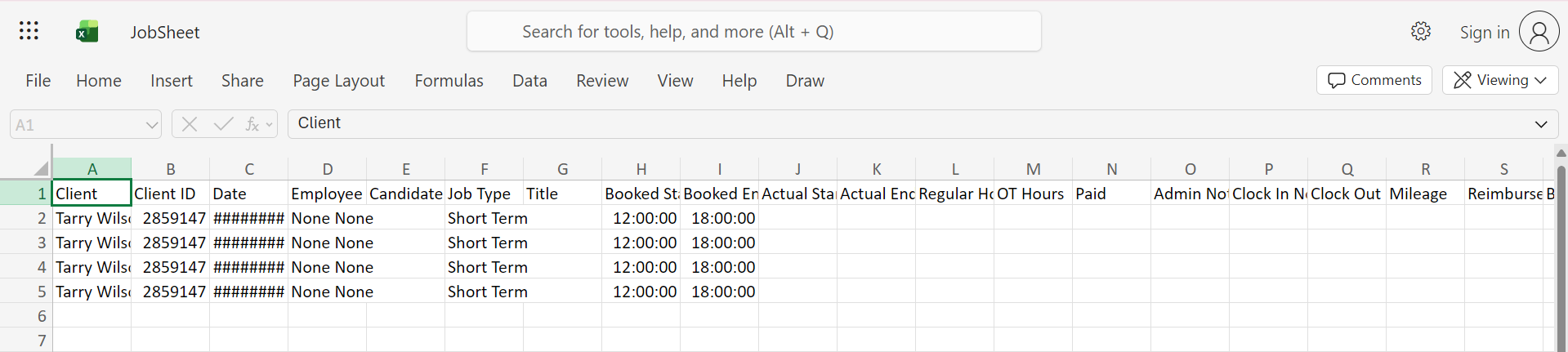Open the Formulas ribbon tab

tap(449, 81)
